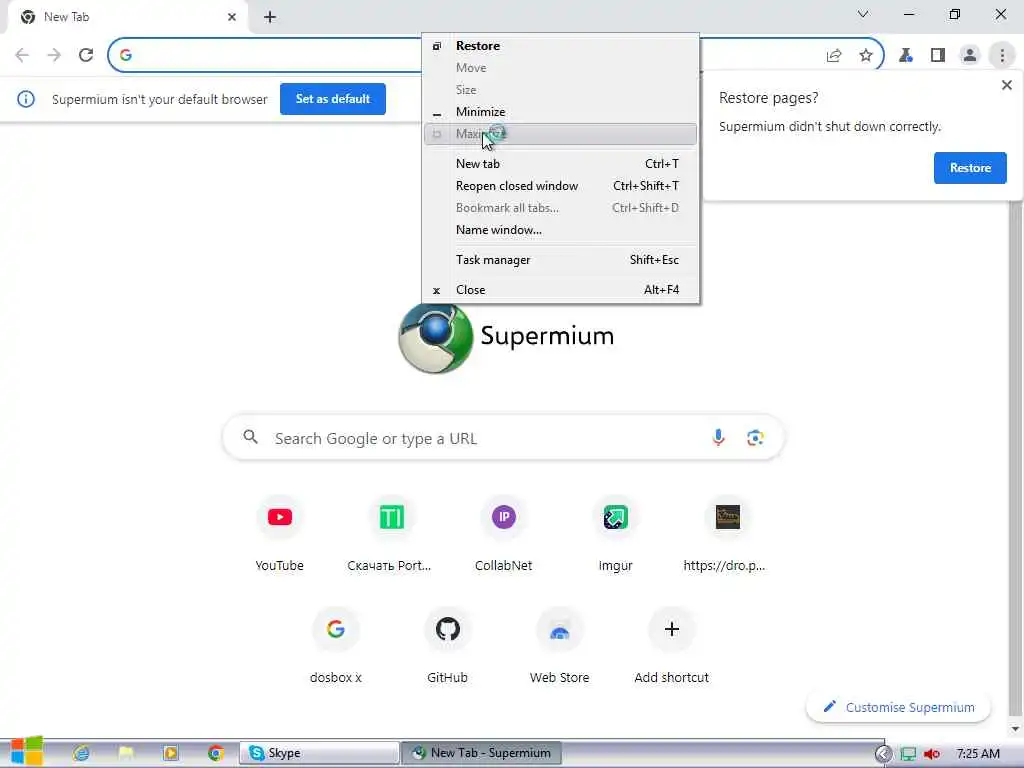The image size is (1024, 768).
Task: Open File Explorer folder icon in taskbar
Action: (126, 753)
